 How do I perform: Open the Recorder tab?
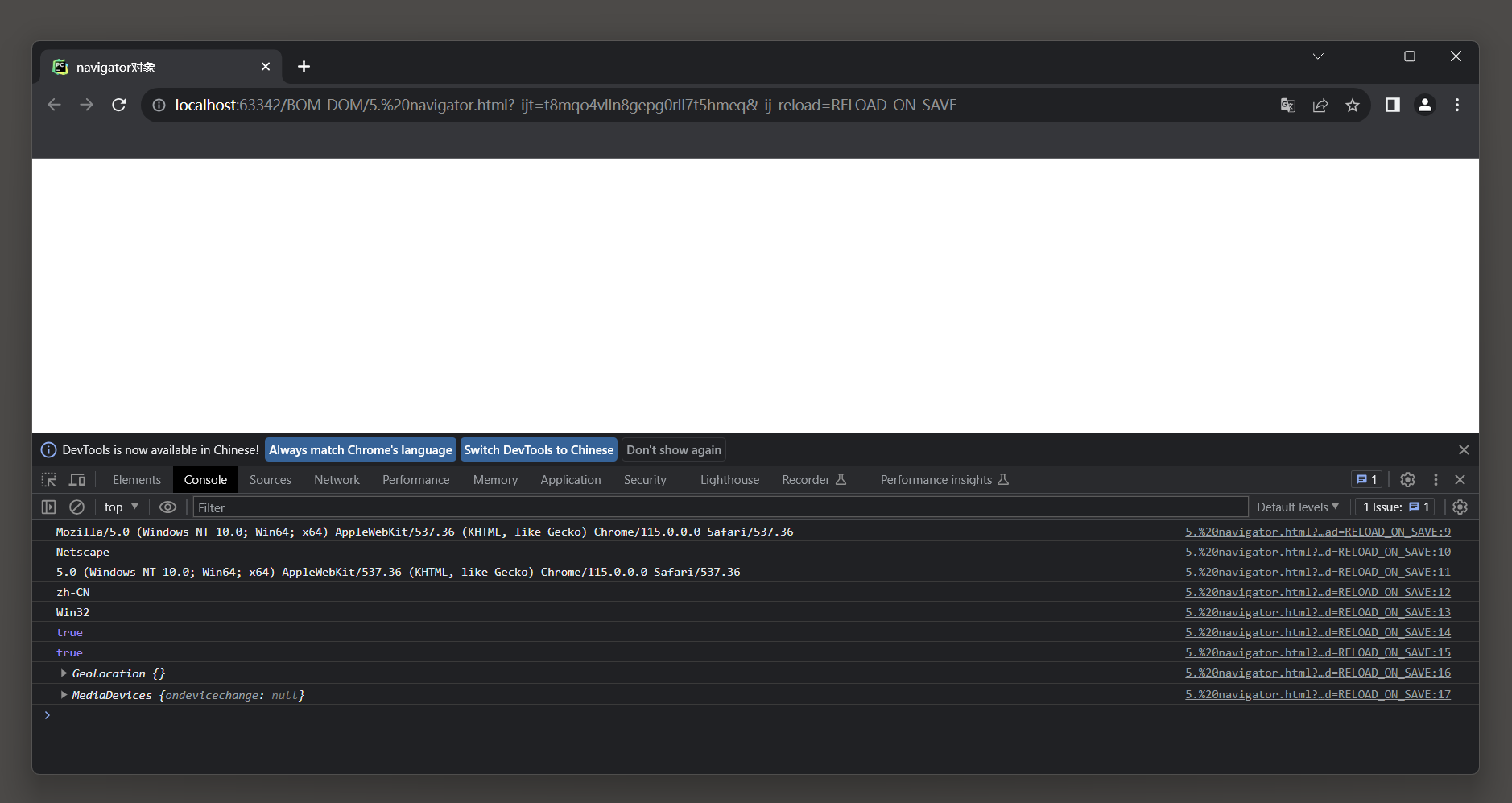point(814,480)
